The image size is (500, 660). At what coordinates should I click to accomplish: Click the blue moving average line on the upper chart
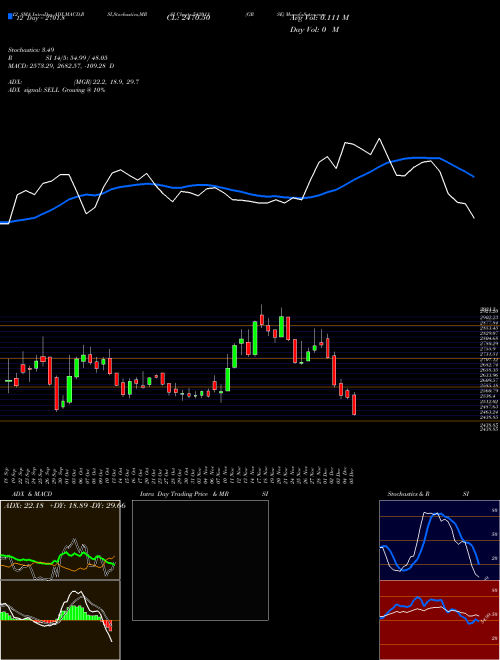[x=236, y=190]
